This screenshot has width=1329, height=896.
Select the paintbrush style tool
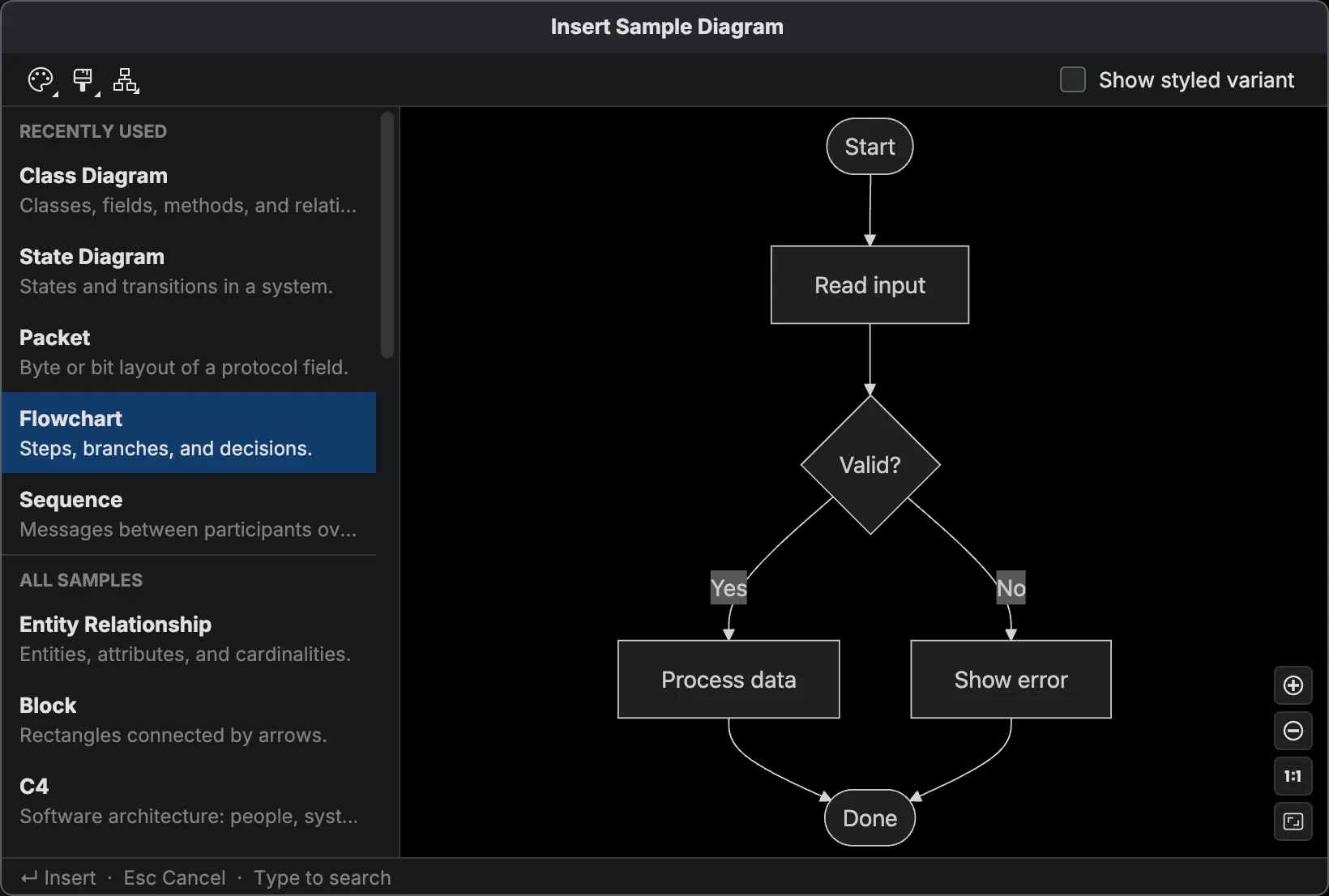(x=83, y=79)
